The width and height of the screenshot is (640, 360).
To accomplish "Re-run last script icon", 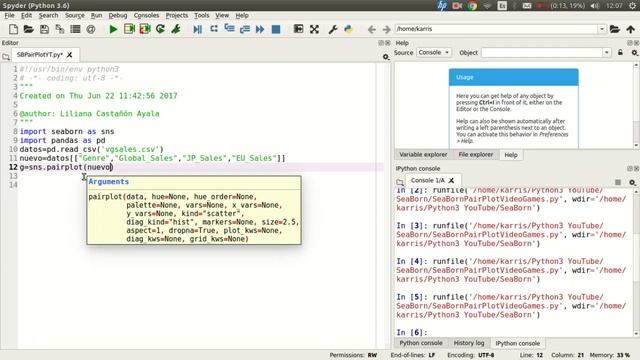I will click(160, 29).
